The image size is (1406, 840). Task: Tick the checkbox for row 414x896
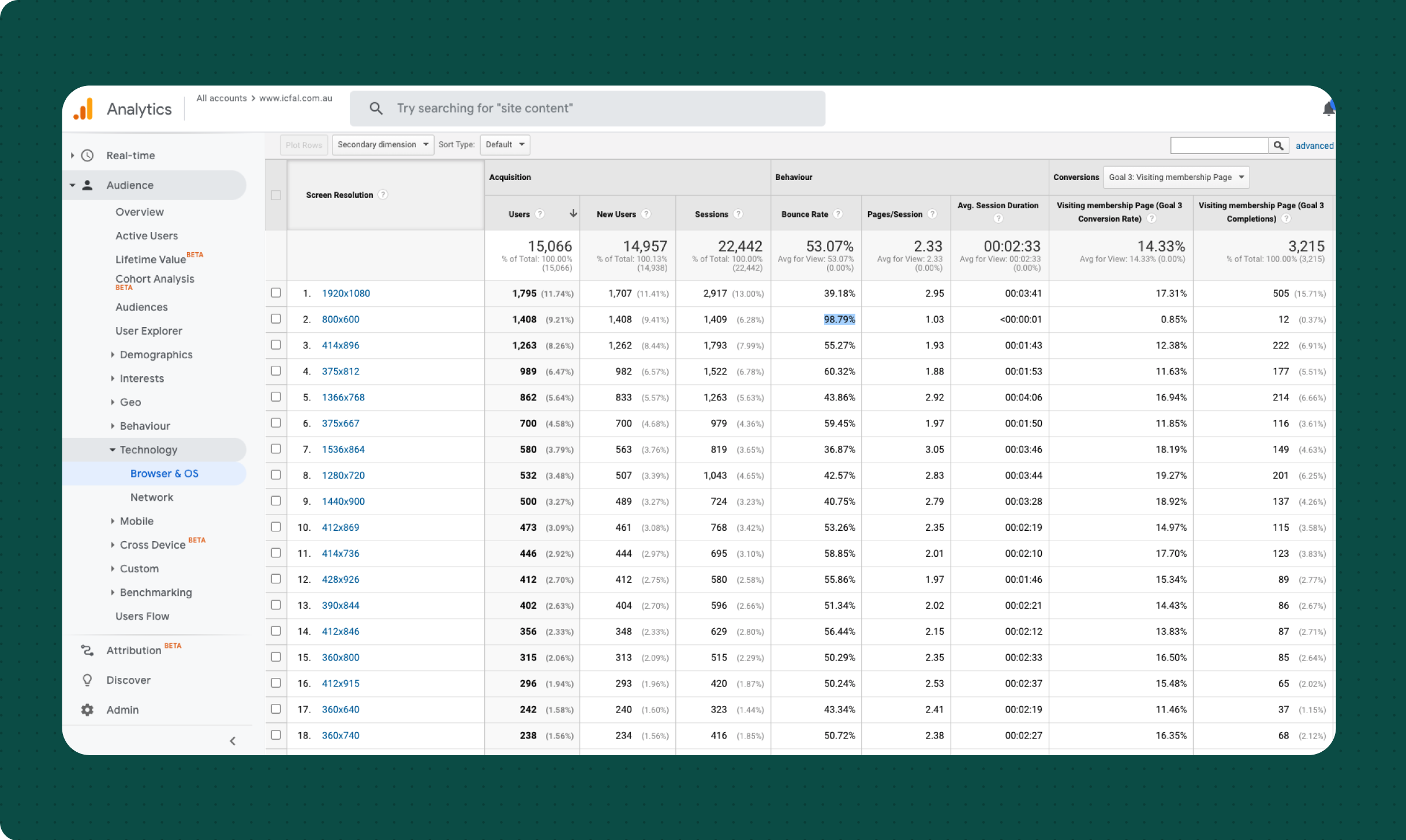pos(276,344)
